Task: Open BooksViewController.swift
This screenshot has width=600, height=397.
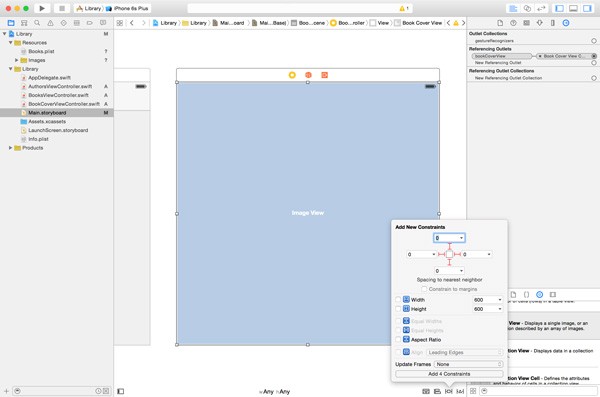Action: click(58, 95)
